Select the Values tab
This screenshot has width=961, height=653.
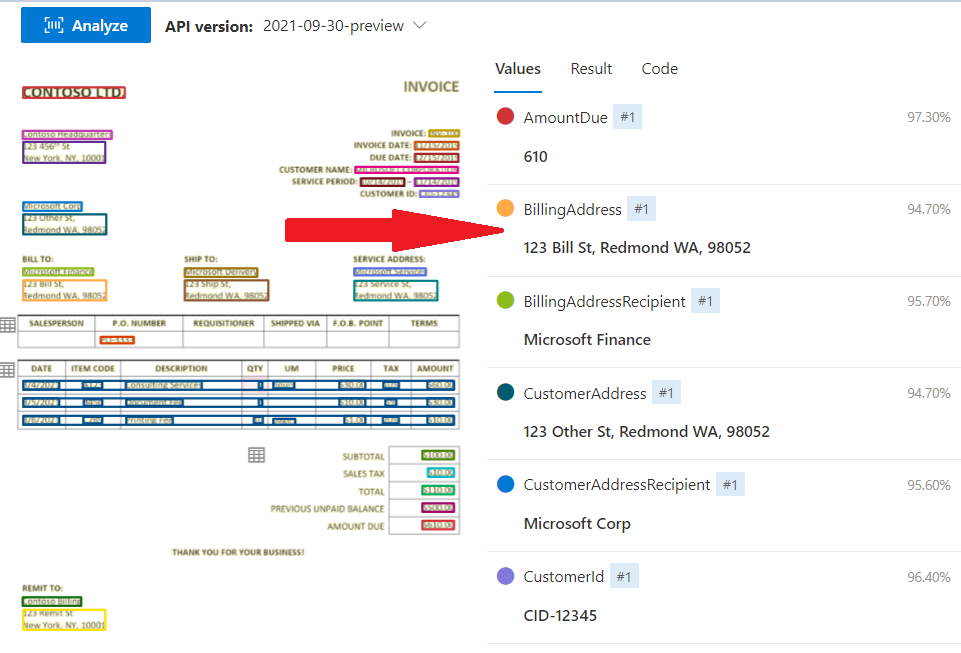[517, 68]
